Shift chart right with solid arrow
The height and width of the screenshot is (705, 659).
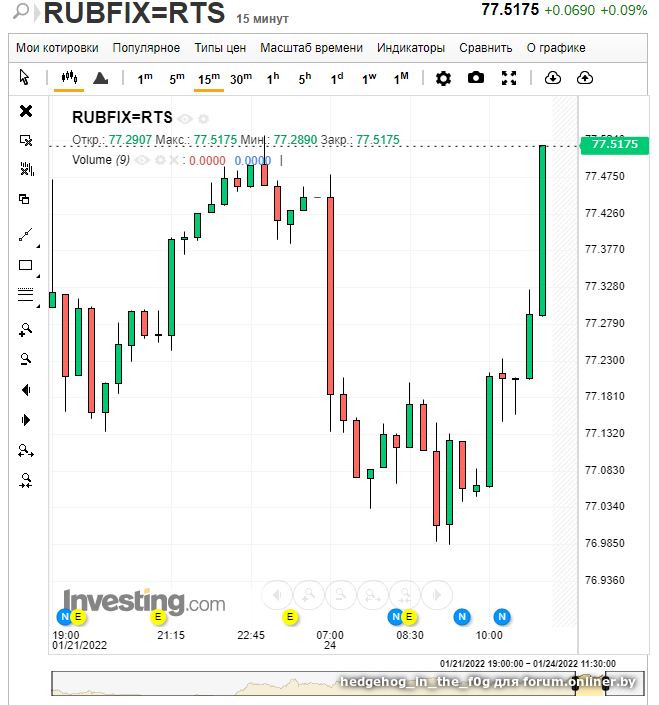pyautogui.click(x=26, y=420)
